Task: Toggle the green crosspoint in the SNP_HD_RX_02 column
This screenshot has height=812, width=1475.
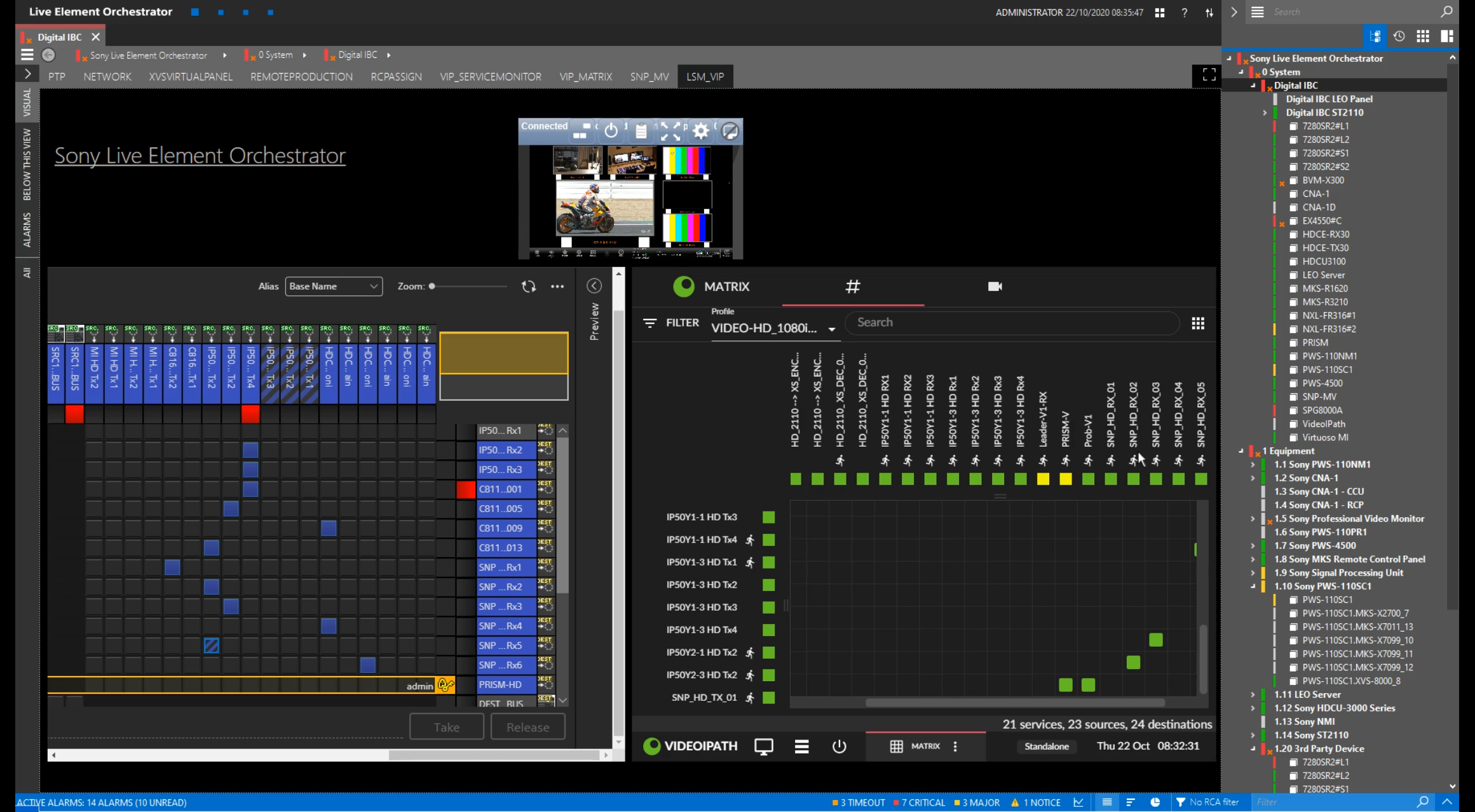Action: (1133, 663)
